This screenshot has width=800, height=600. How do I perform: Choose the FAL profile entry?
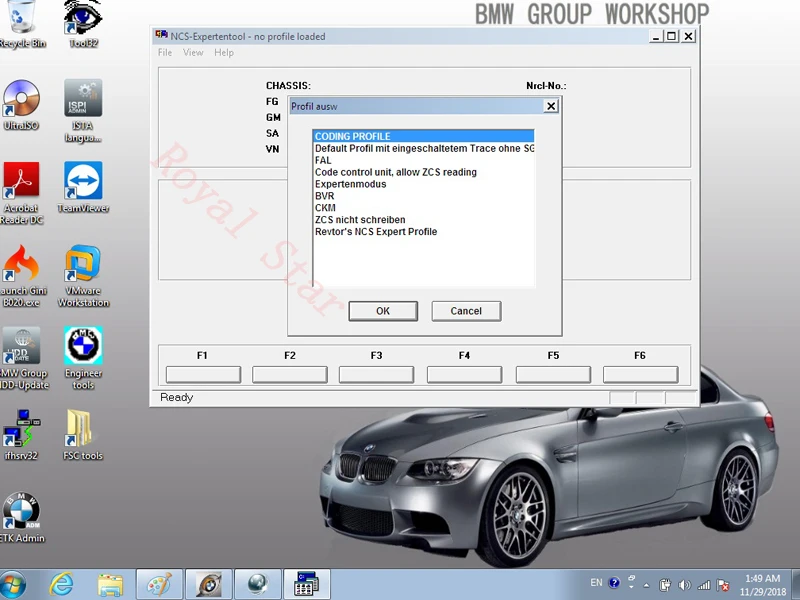point(323,160)
